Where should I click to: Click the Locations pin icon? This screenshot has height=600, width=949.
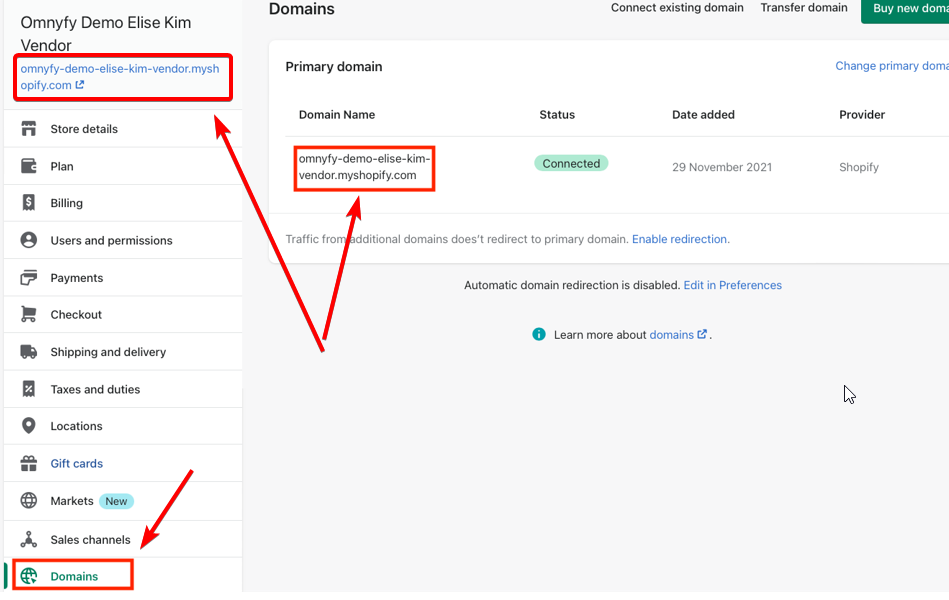click(x=28, y=426)
